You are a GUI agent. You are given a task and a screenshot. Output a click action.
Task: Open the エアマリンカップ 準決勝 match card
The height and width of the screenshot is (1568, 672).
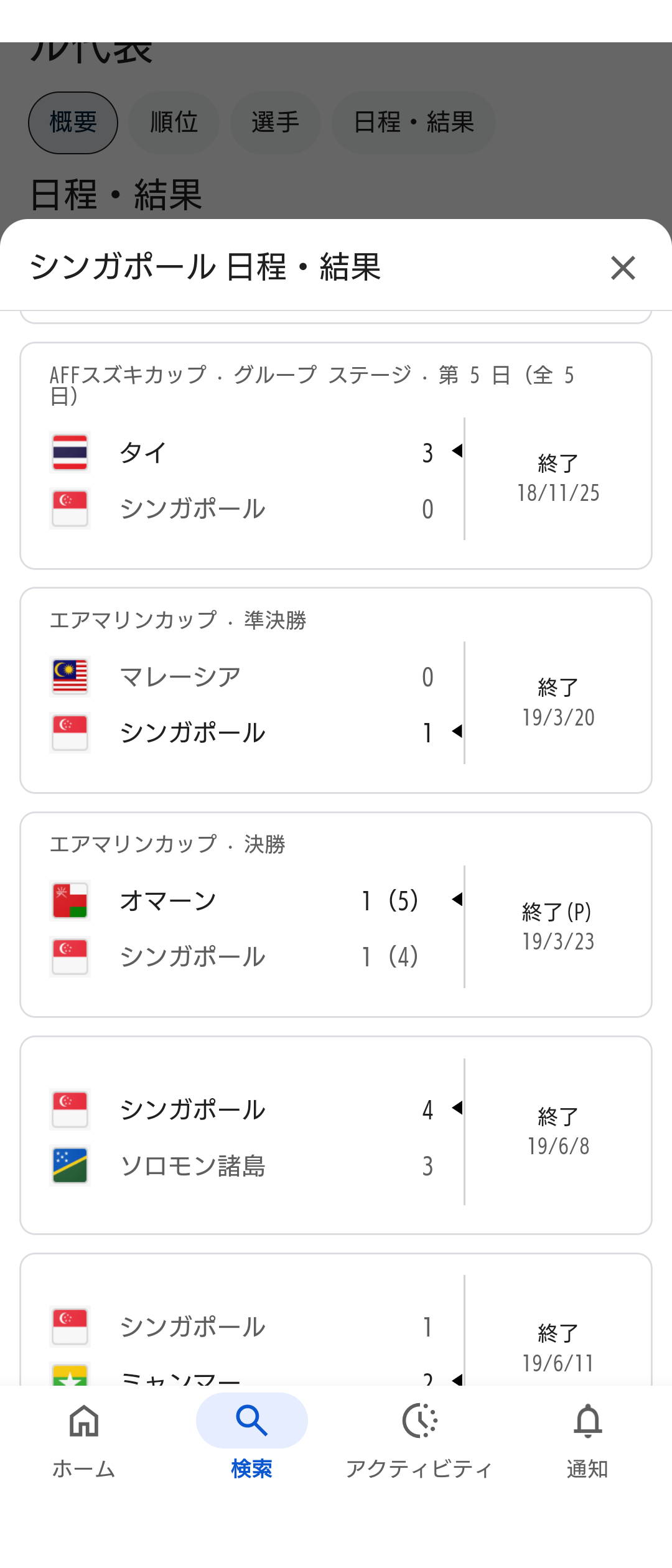click(x=336, y=691)
